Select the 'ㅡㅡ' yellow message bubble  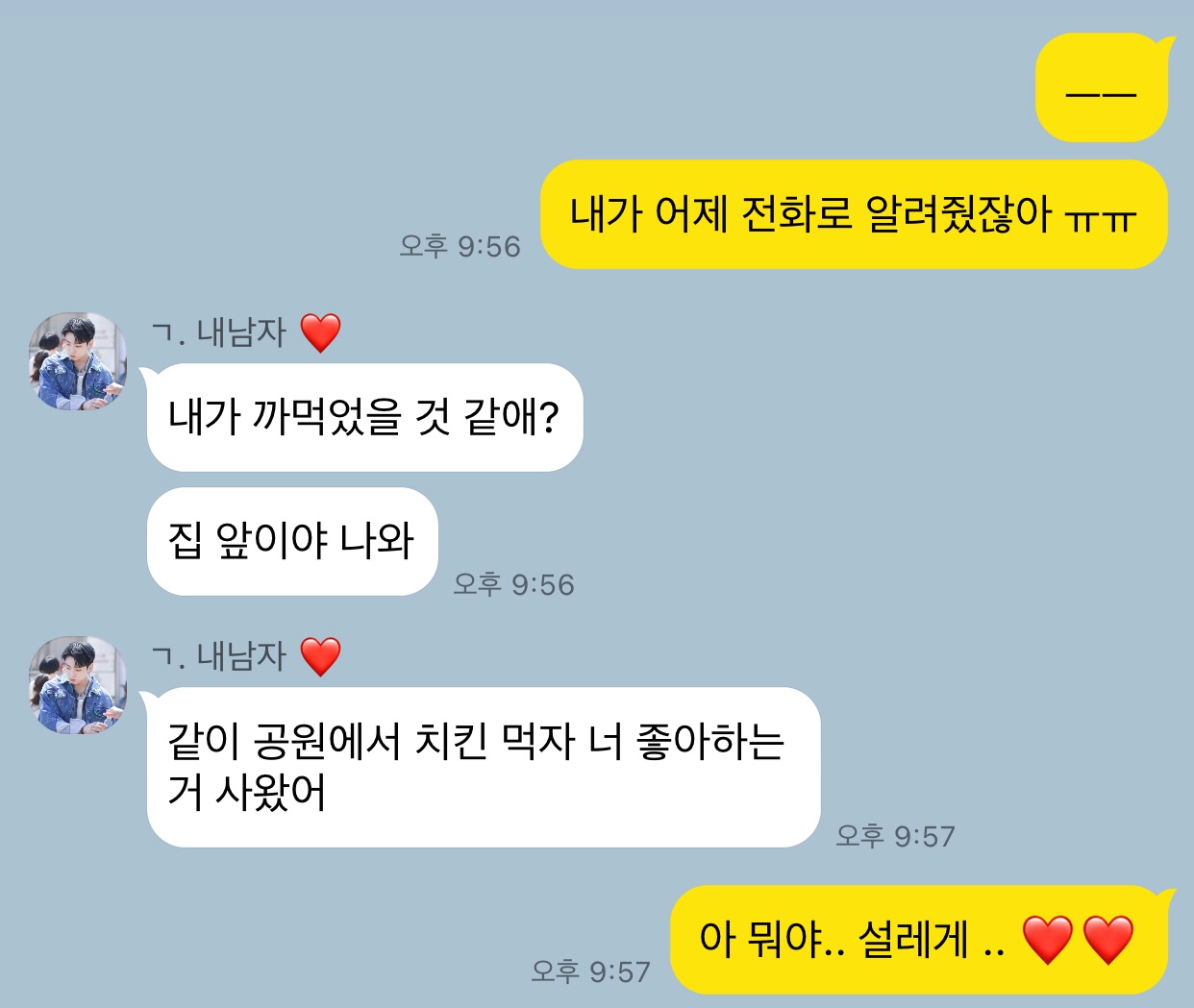coord(1102,87)
